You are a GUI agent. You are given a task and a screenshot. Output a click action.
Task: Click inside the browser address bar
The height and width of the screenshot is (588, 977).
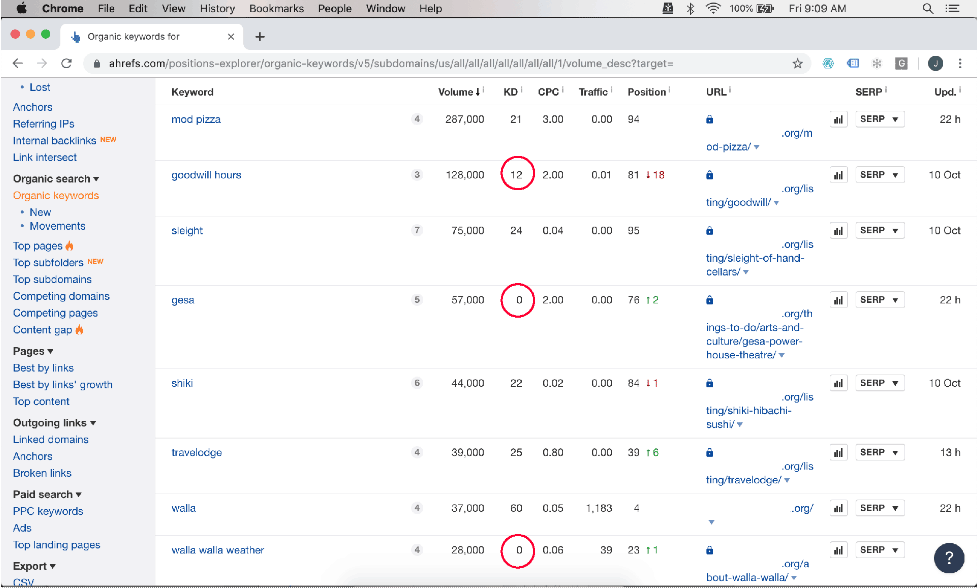click(400, 63)
